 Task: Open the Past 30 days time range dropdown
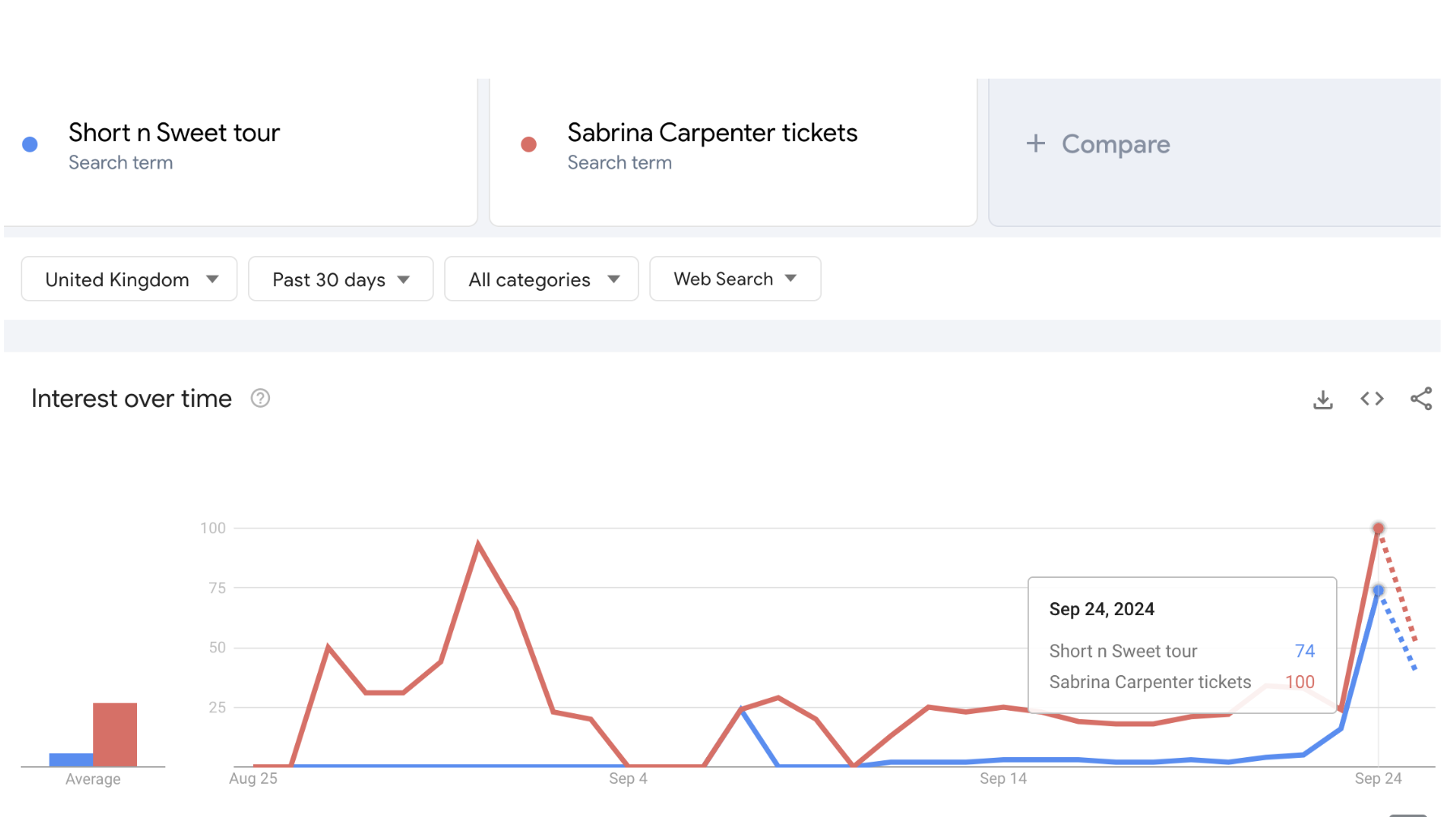[x=340, y=279]
